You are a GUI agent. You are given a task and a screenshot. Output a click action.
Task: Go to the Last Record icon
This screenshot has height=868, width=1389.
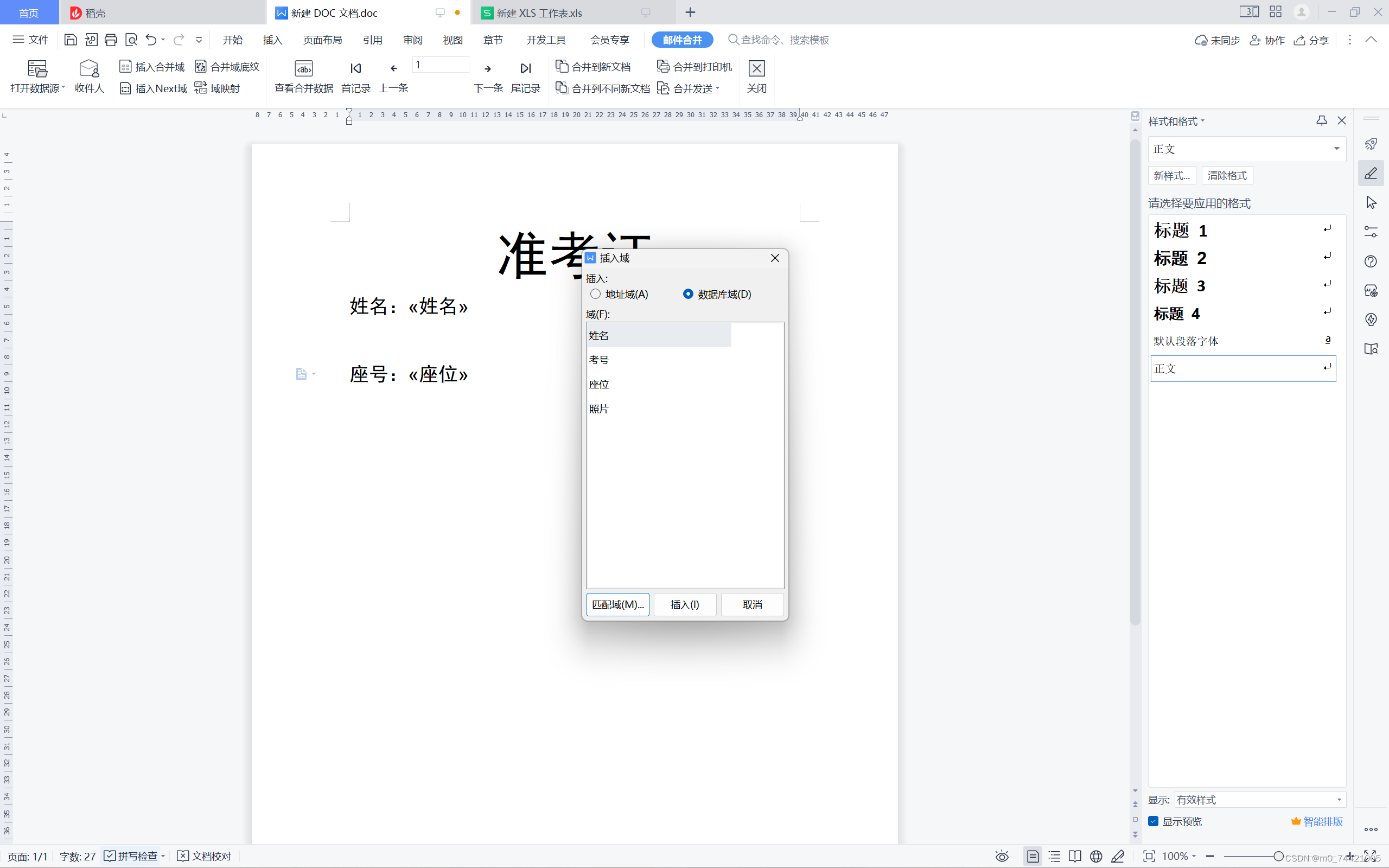(x=525, y=69)
